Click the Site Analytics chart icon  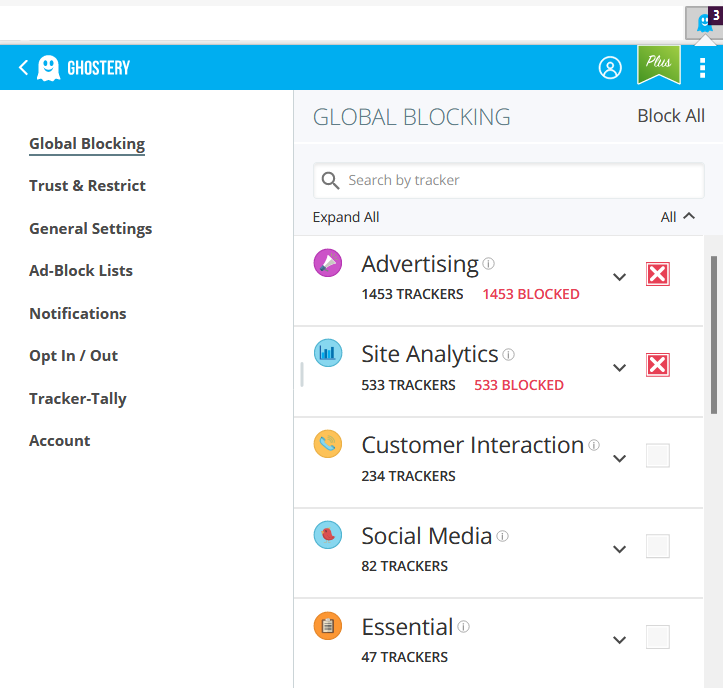(327, 353)
